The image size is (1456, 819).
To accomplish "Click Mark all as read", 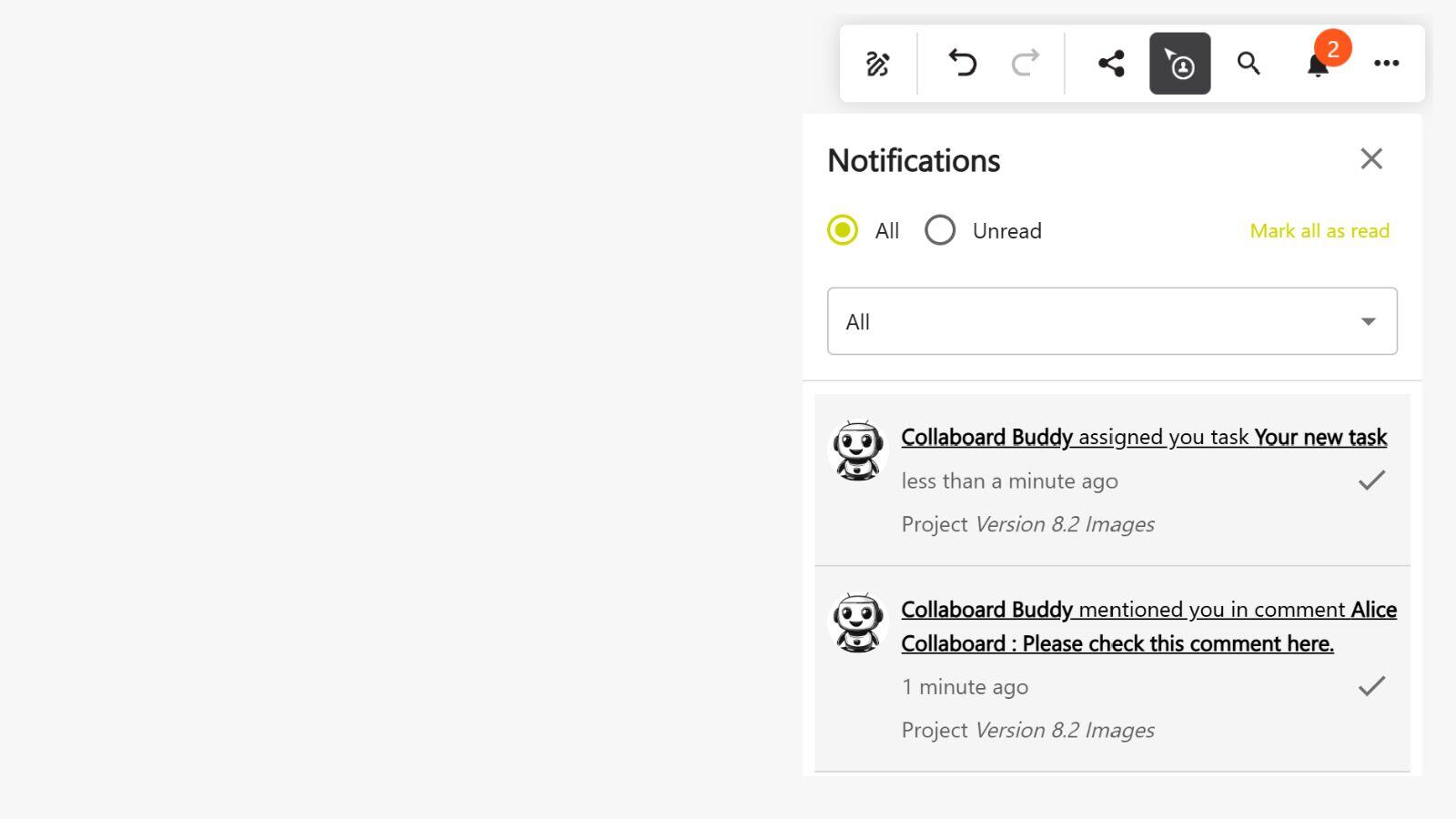I will pyautogui.click(x=1319, y=230).
